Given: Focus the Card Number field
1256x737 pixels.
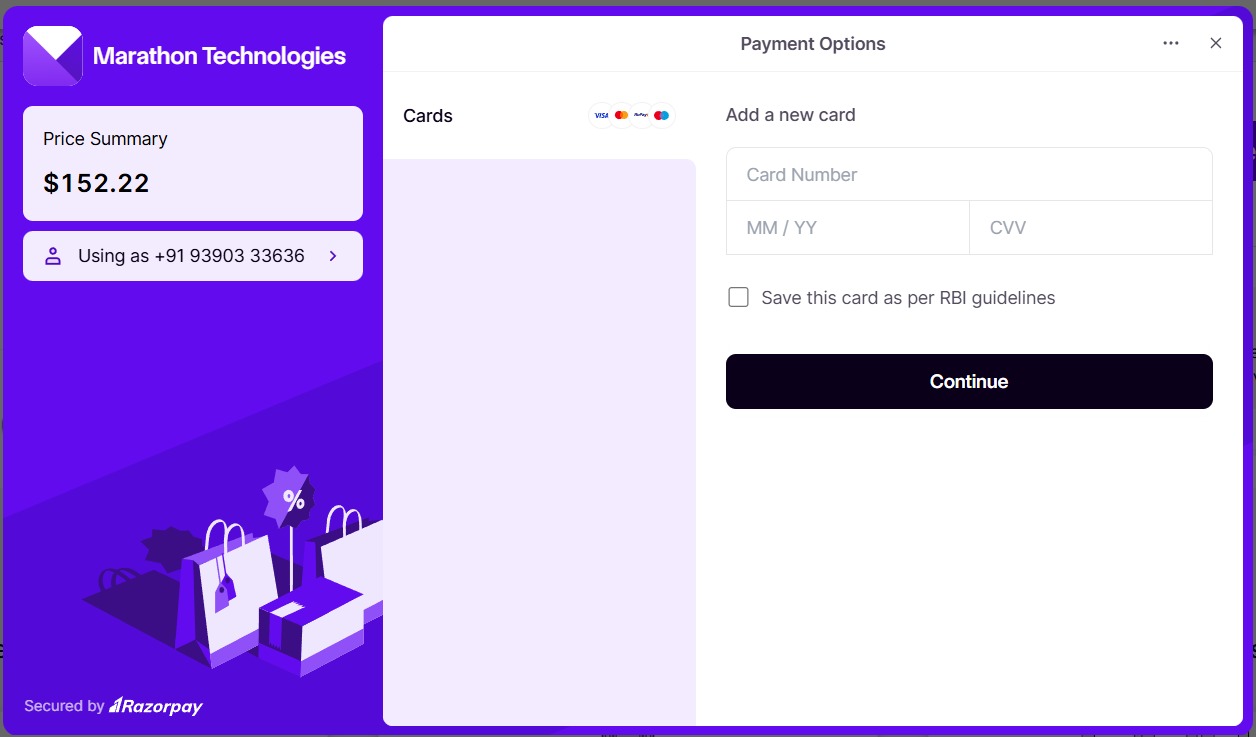Looking at the screenshot, I should pos(969,174).
